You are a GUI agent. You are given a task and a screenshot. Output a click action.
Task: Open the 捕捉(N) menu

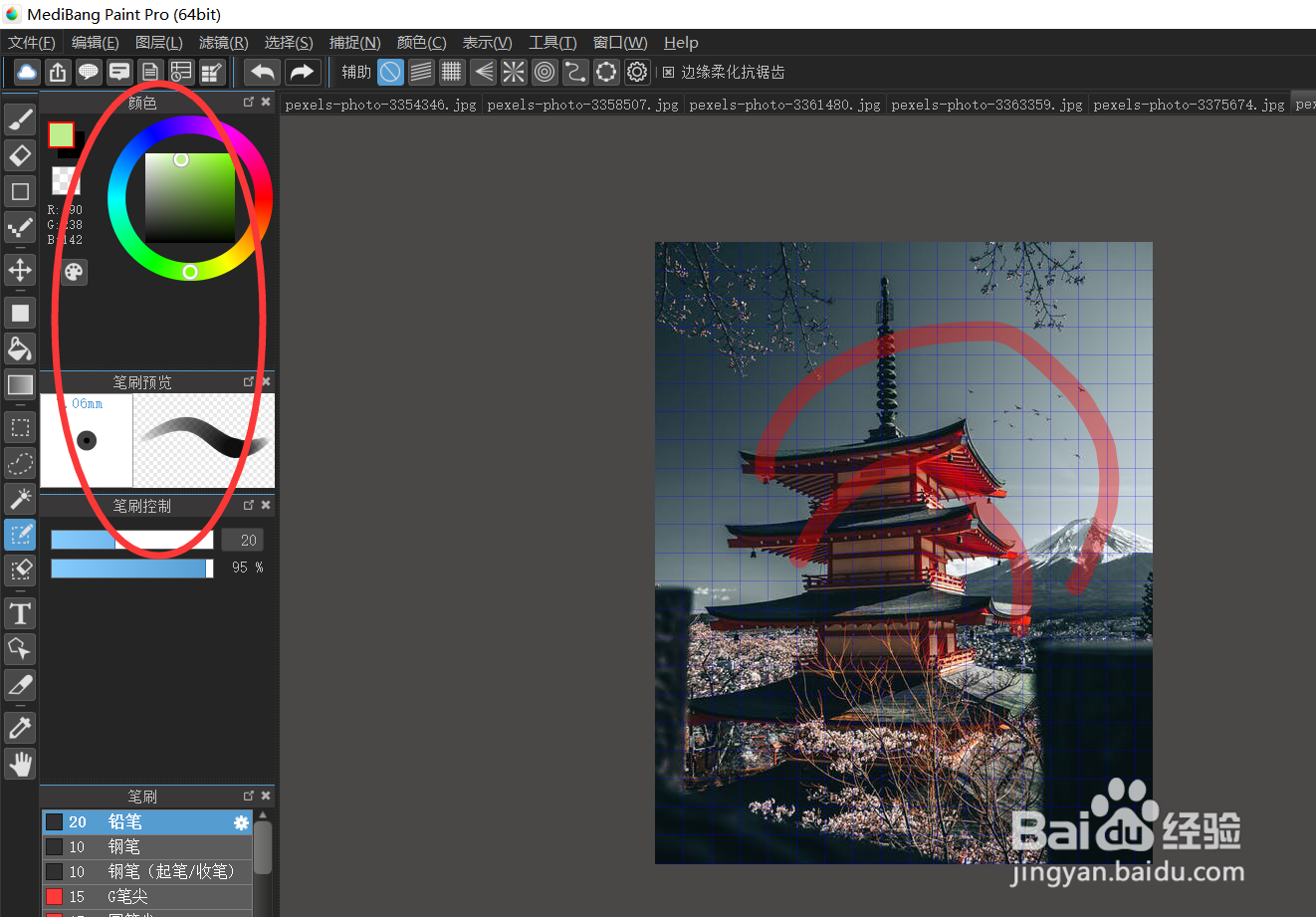pos(355,43)
